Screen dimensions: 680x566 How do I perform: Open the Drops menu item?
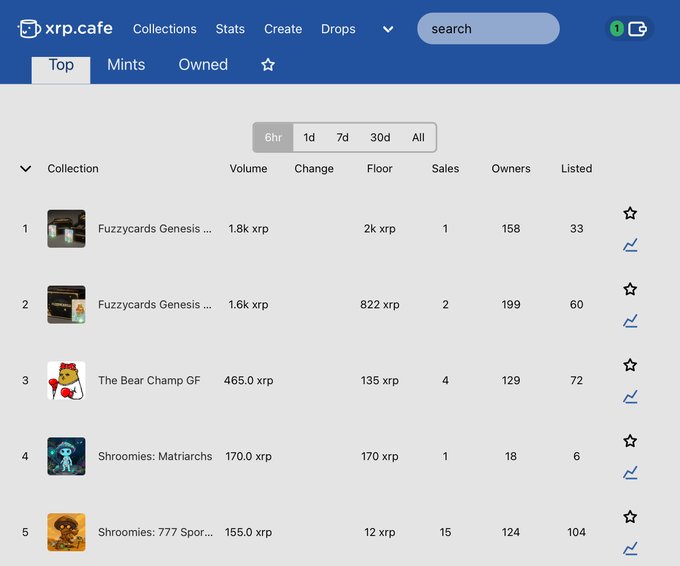click(x=338, y=29)
